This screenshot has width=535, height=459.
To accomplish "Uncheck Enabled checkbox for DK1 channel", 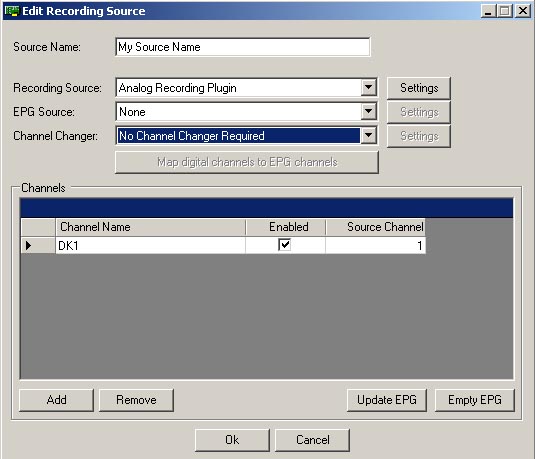I will point(285,245).
